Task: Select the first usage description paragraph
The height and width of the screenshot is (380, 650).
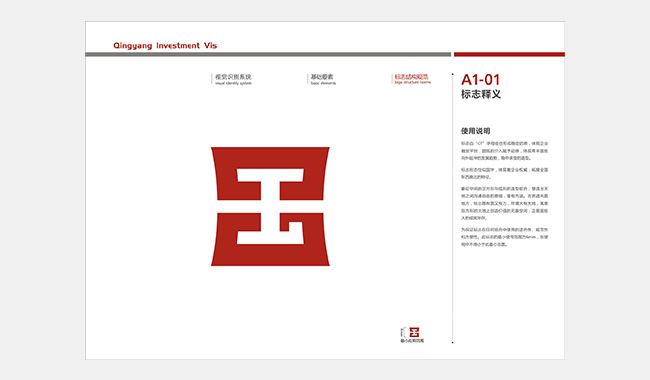Action: (x=504, y=150)
